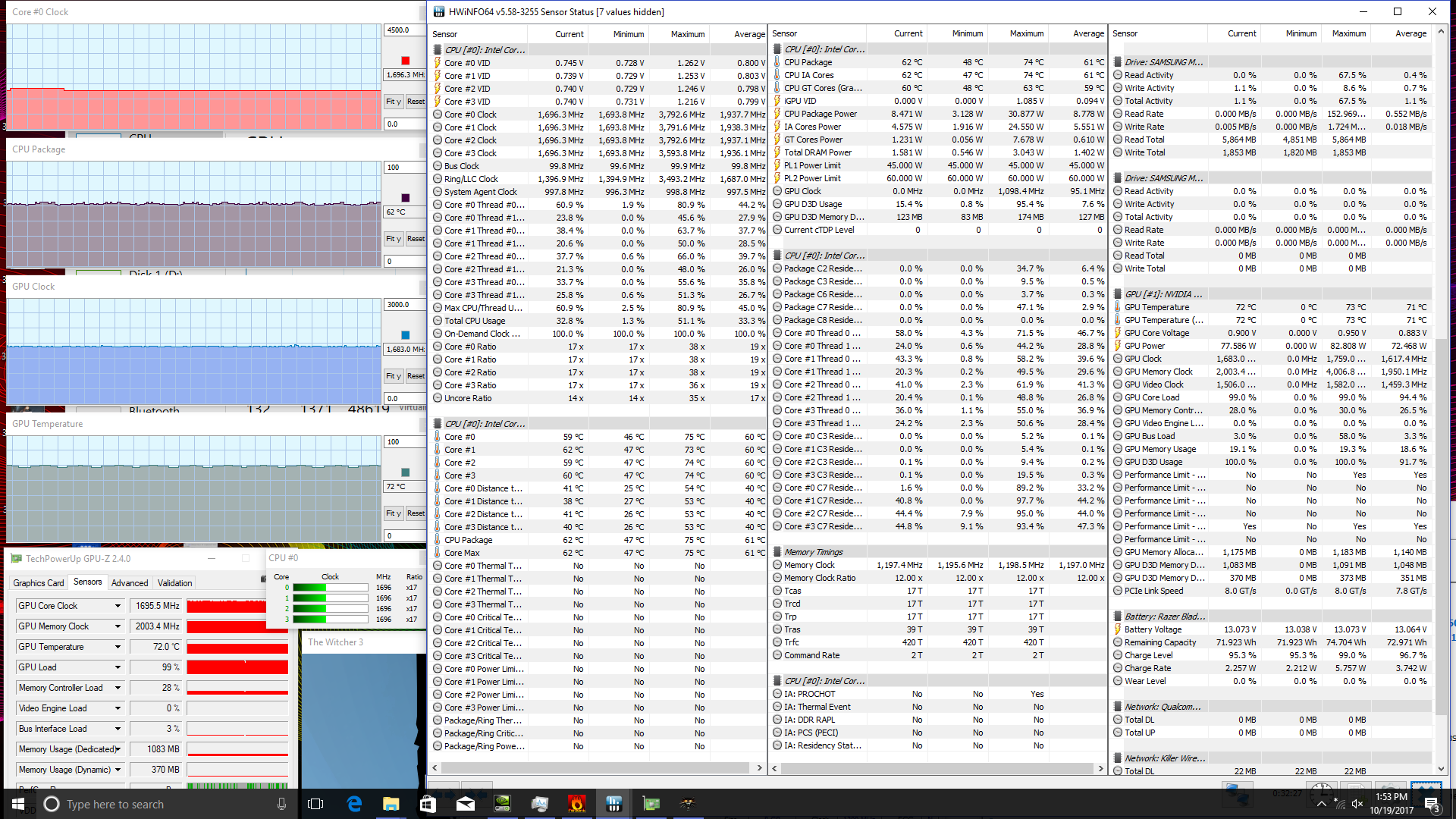Open the Advanced tab in GPU-Z

[x=130, y=583]
